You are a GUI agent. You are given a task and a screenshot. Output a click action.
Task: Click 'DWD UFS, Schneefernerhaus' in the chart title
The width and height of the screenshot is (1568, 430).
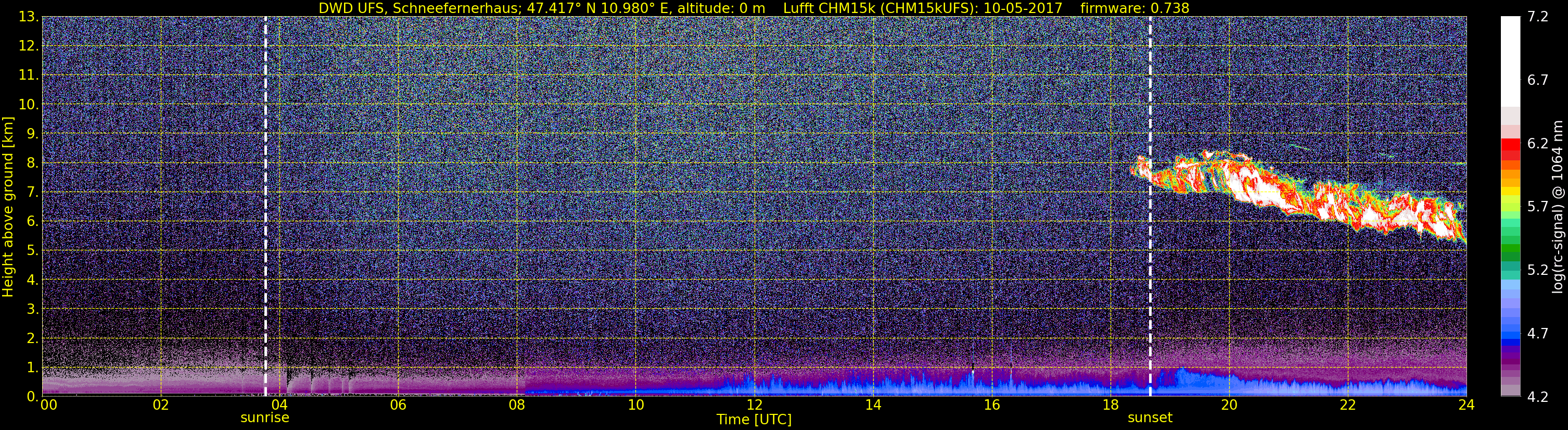coord(417,8)
